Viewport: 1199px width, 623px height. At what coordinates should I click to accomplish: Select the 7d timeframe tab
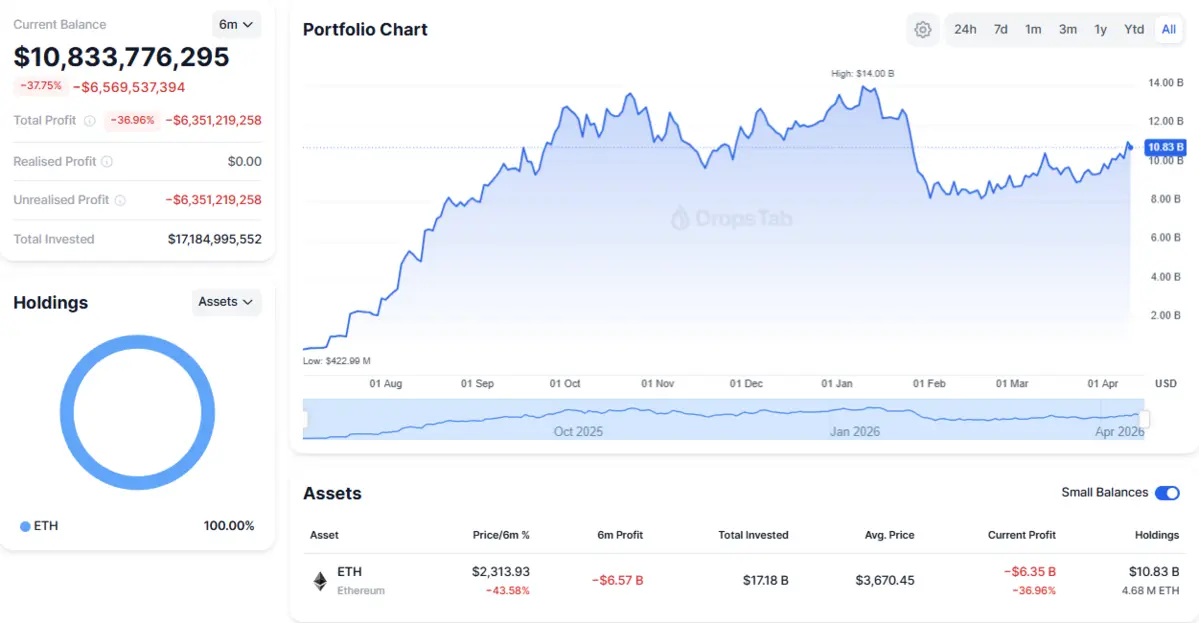pos(1000,29)
